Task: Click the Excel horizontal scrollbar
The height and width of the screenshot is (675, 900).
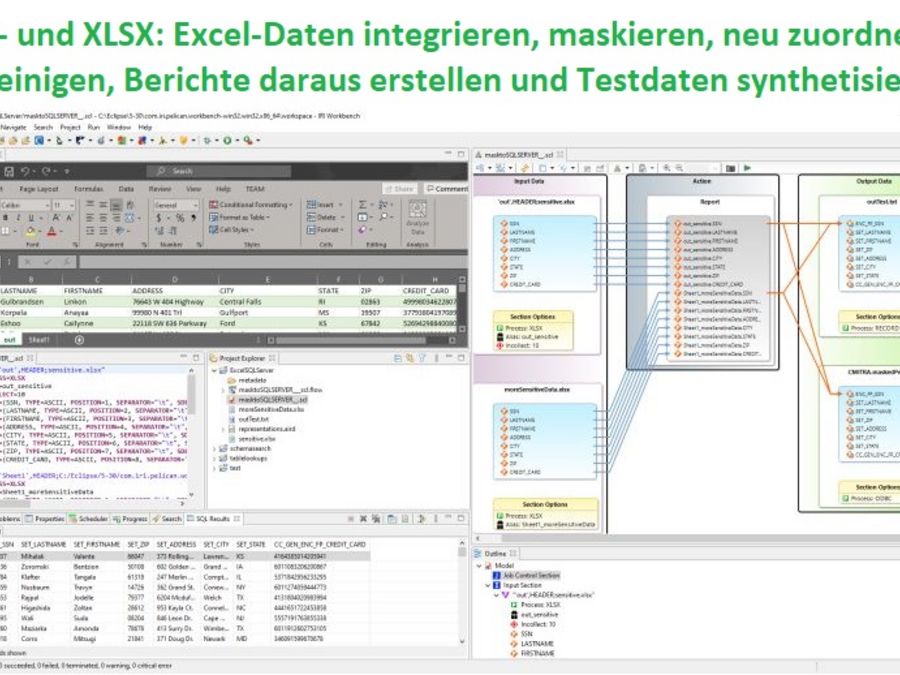Action: click(x=364, y=340)
